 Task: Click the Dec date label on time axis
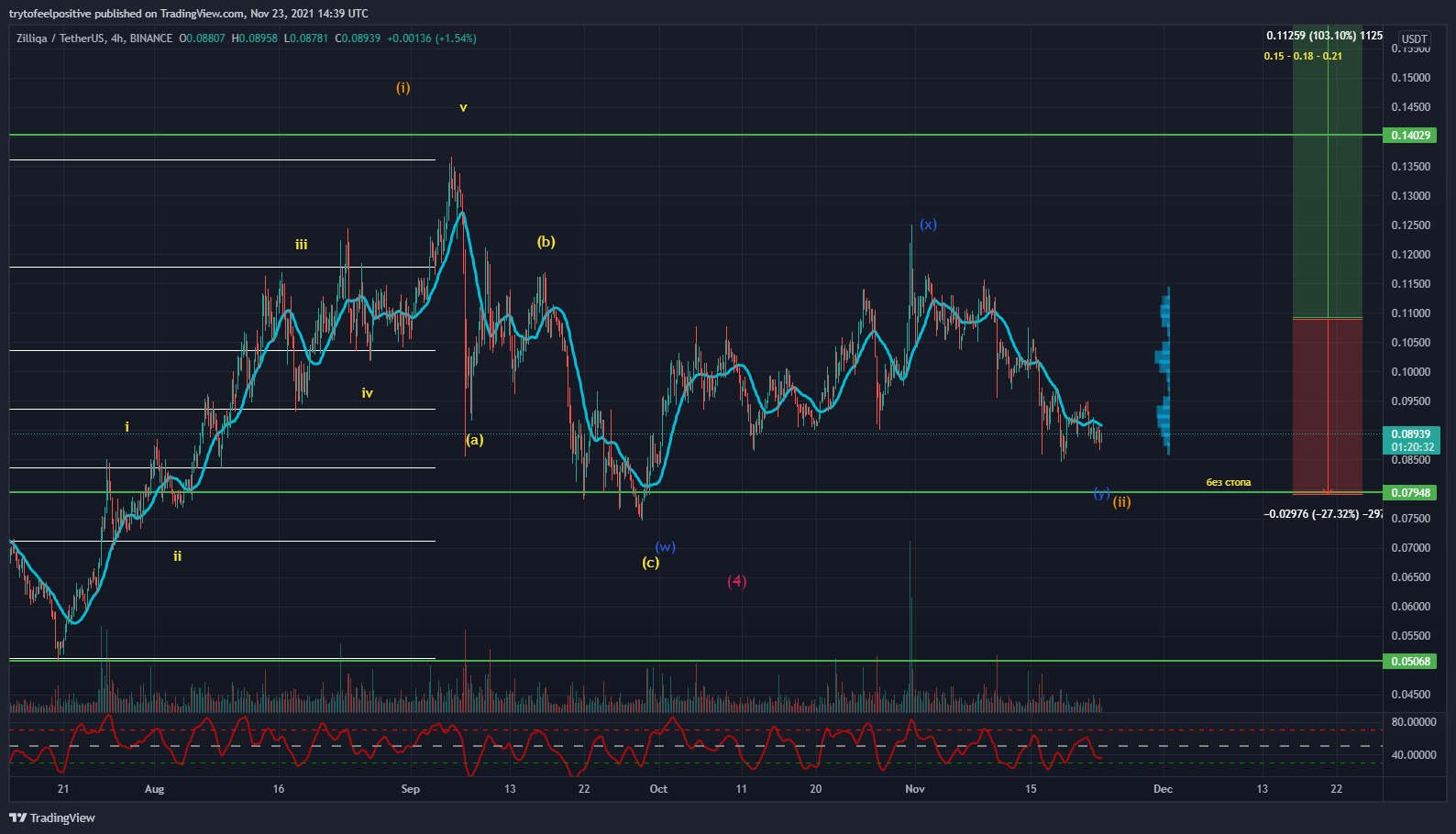point(1163,789)
